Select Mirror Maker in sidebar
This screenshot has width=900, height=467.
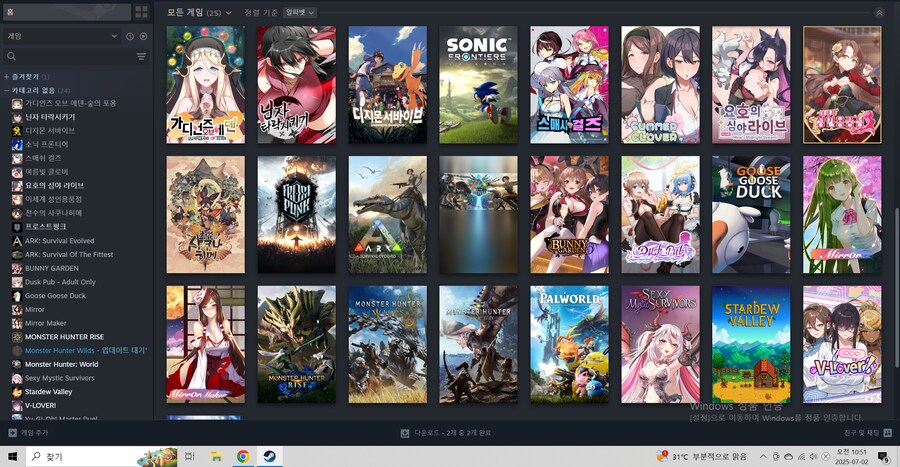pyautogui.click(x=45, y=323)
